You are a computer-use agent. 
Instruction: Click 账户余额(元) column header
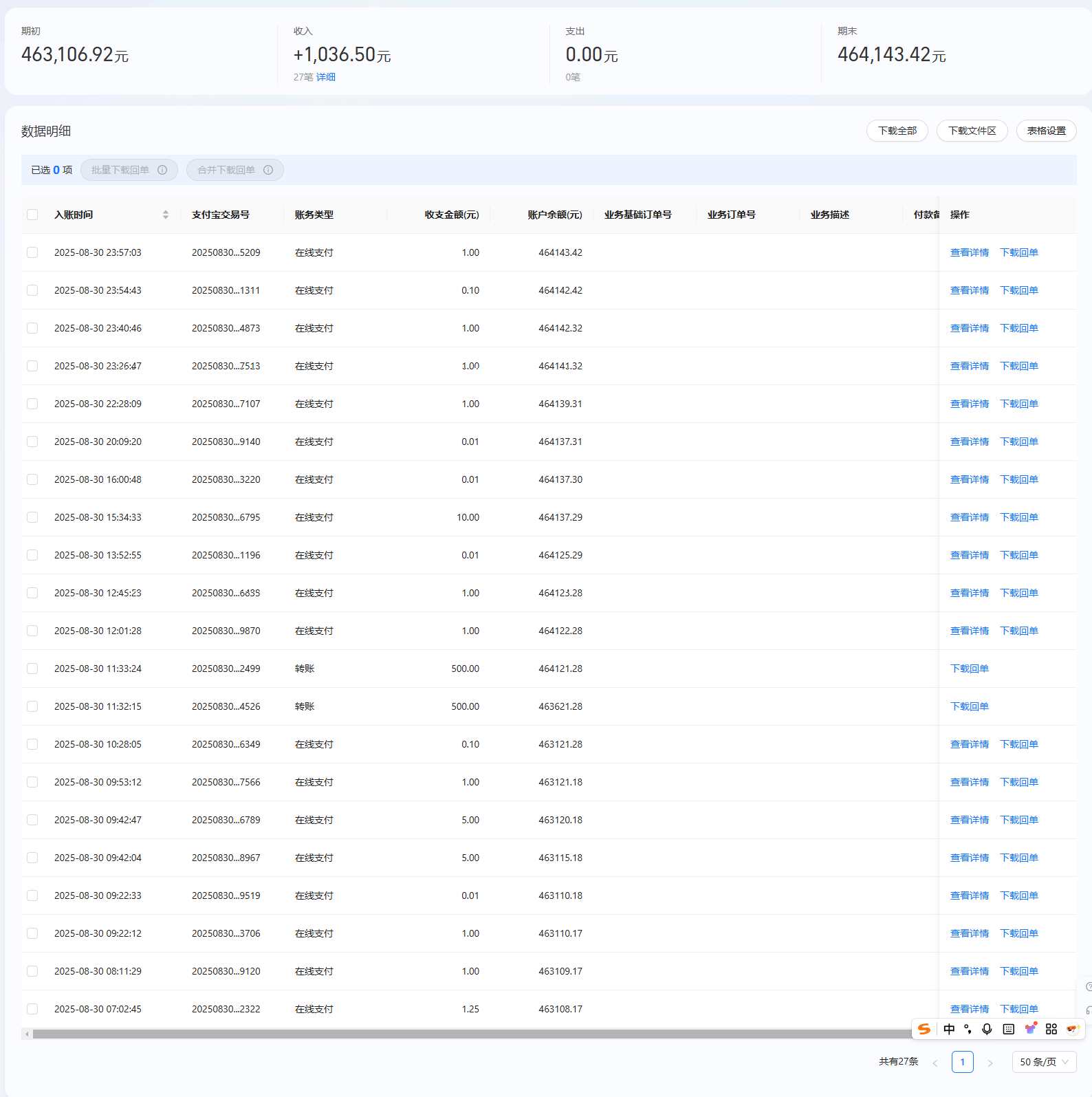pyautogui.click(x=555, y=215)
